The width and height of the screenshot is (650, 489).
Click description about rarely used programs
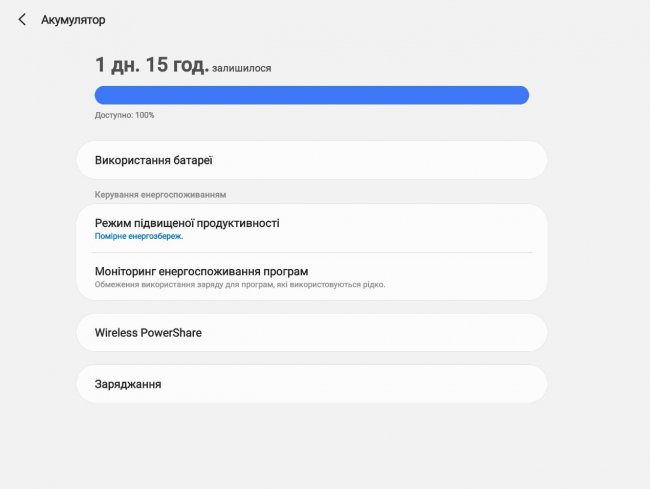pyautogui.click(x=240, y=285)
